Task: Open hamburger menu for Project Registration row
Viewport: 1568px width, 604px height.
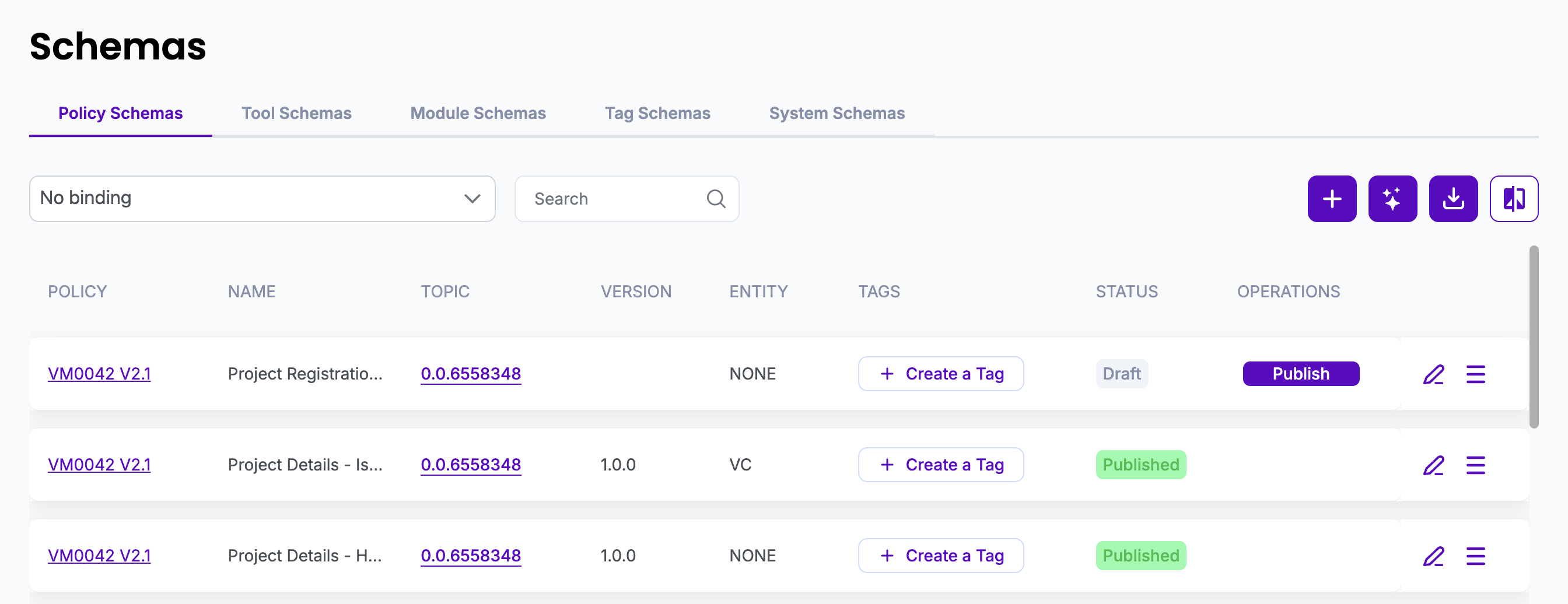Action: (1475, 374)
